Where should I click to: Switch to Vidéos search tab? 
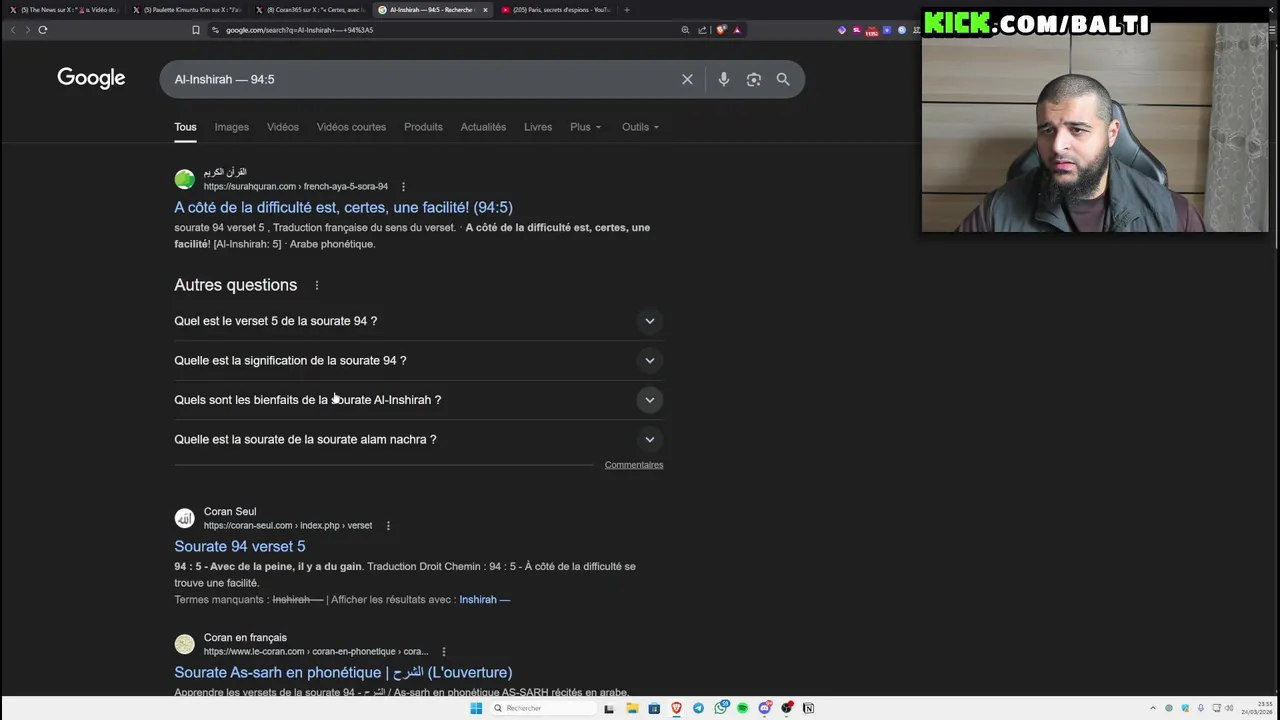(x=282, y=127)
